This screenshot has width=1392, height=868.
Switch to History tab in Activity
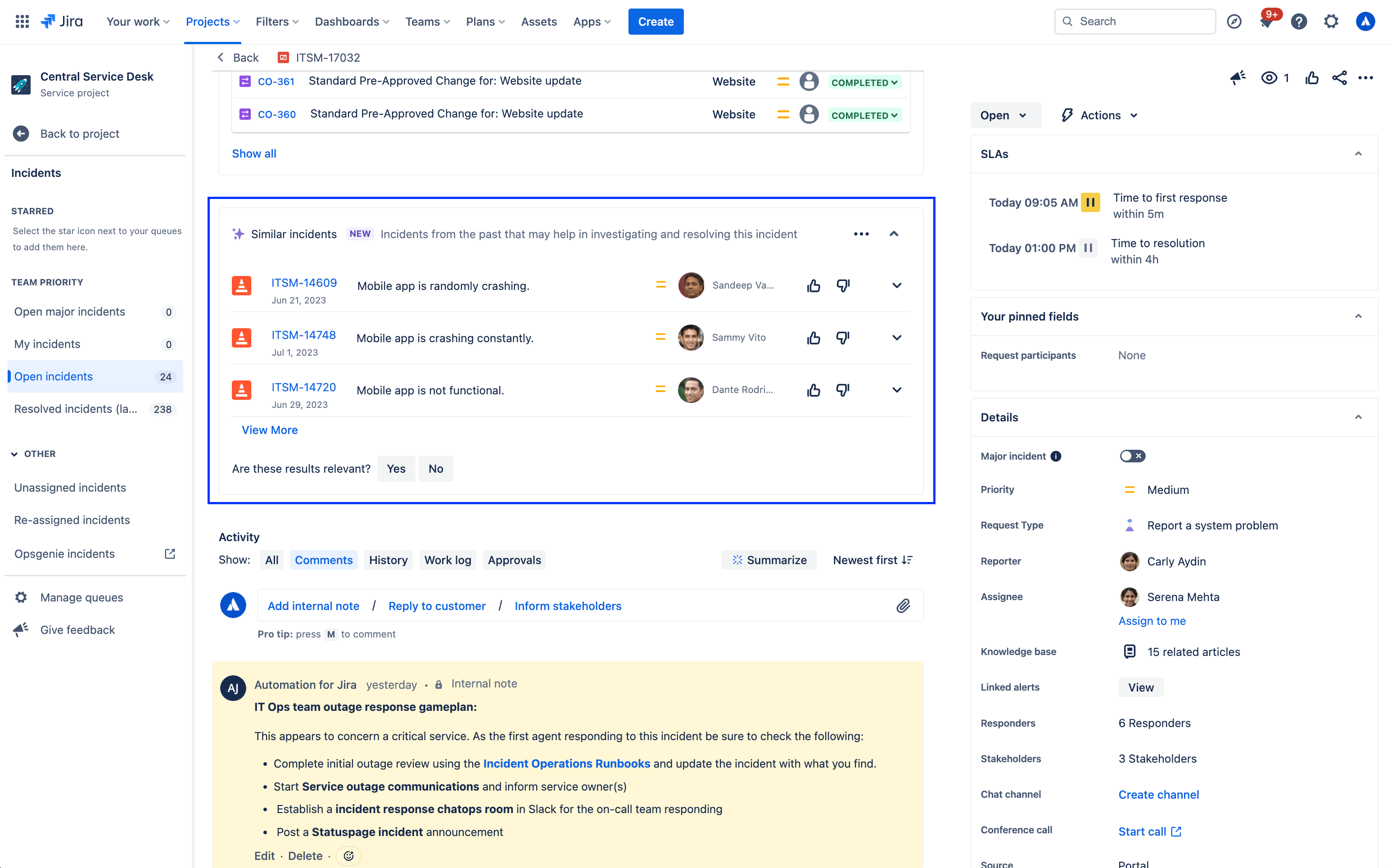[388, 560]
